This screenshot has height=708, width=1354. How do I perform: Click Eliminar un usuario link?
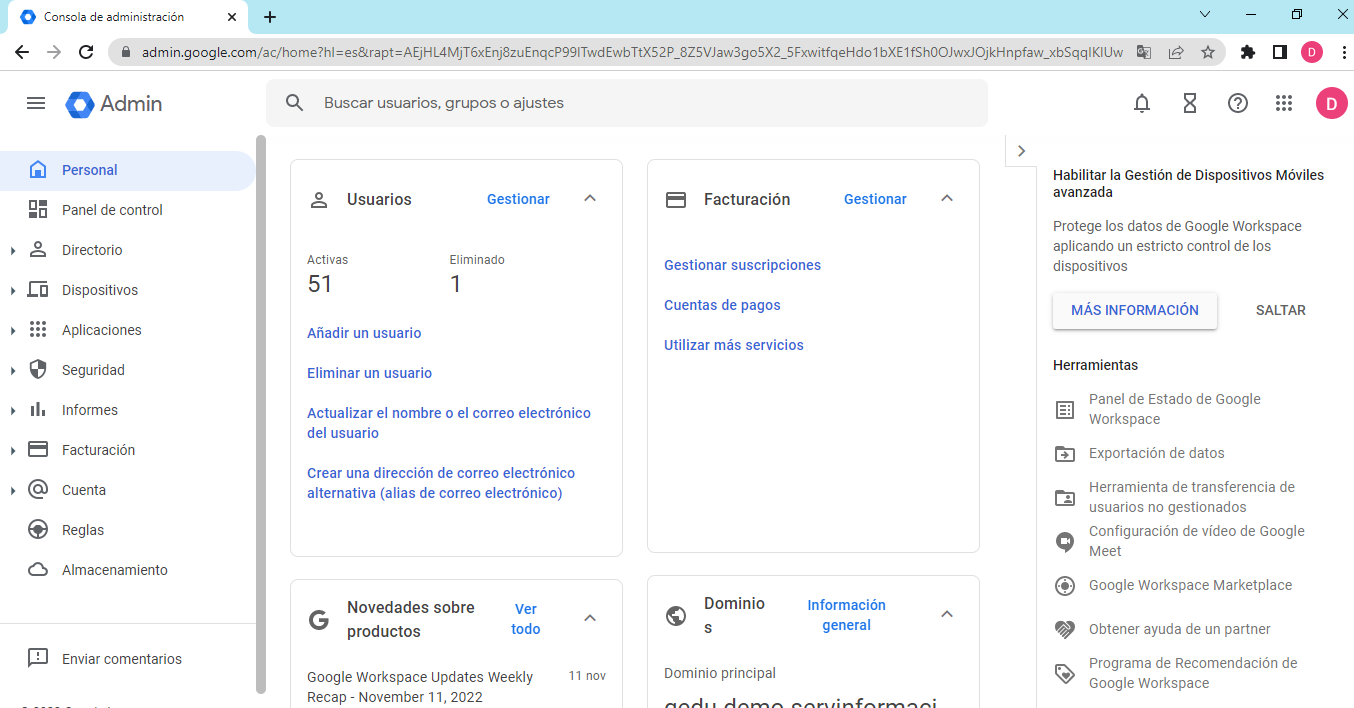[x=369, y=373]
